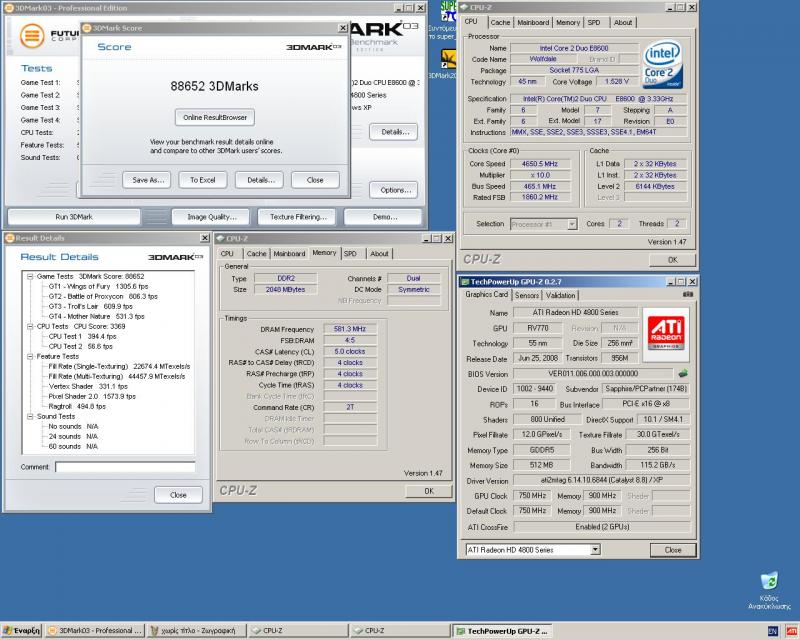Screen dimensions: 800x640
Task: Click the BIOS save chip icon in GPU-Z
Action: point(683,374)
